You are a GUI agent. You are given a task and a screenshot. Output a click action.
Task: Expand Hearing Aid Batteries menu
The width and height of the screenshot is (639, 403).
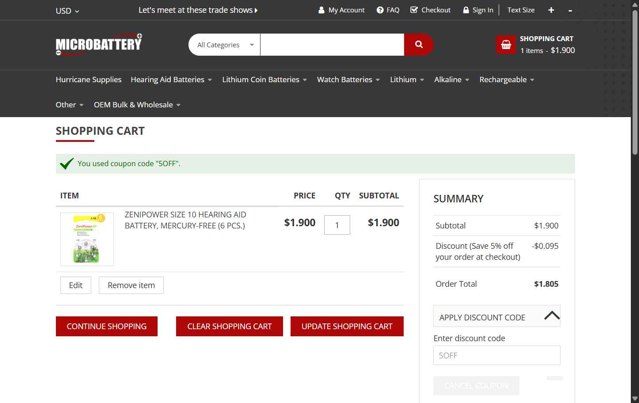point(171,79)
